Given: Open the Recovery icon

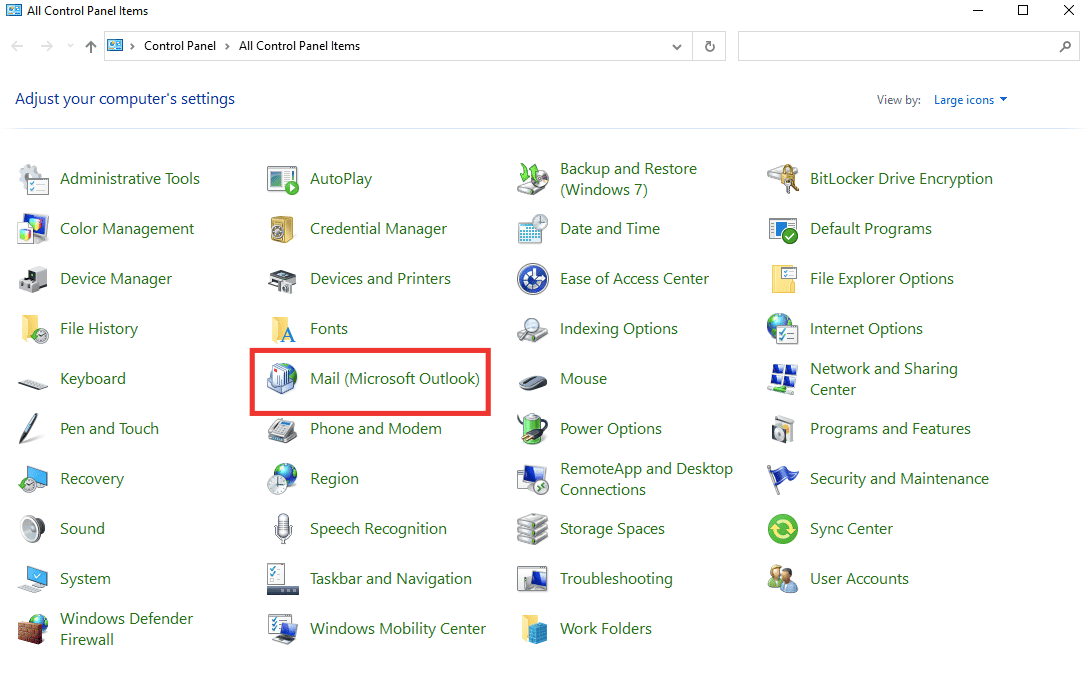Looking at the screenshot, I should (33, 479).
